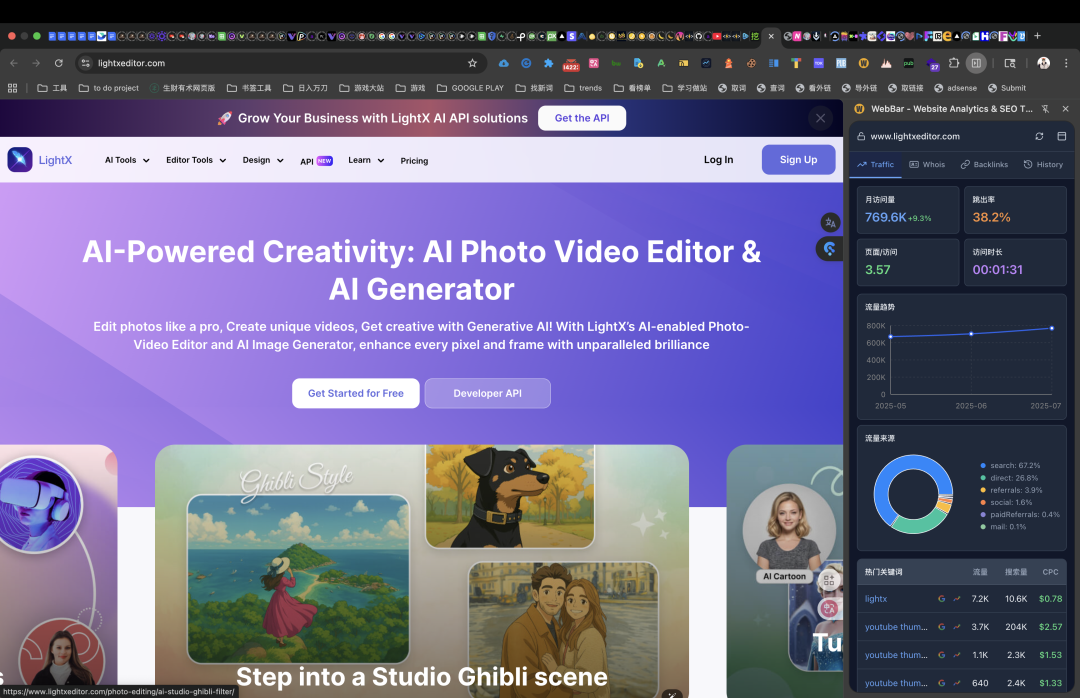Switch to the History tab

pyautogui.click(x=1043, y=165)
